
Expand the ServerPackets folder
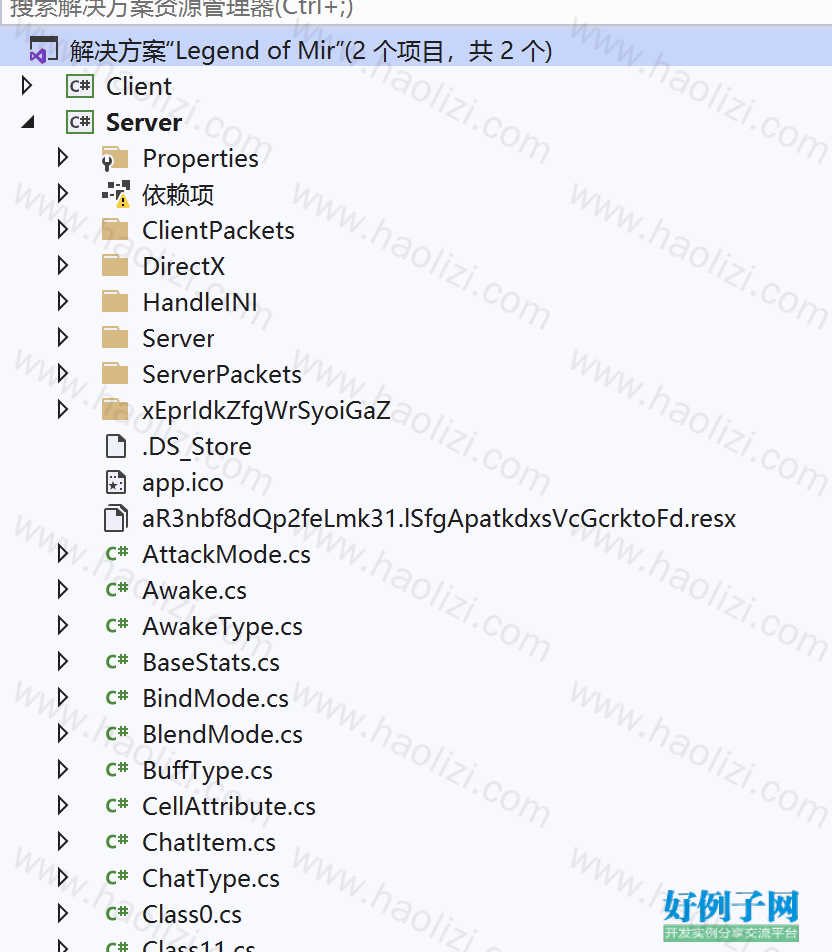63,373
